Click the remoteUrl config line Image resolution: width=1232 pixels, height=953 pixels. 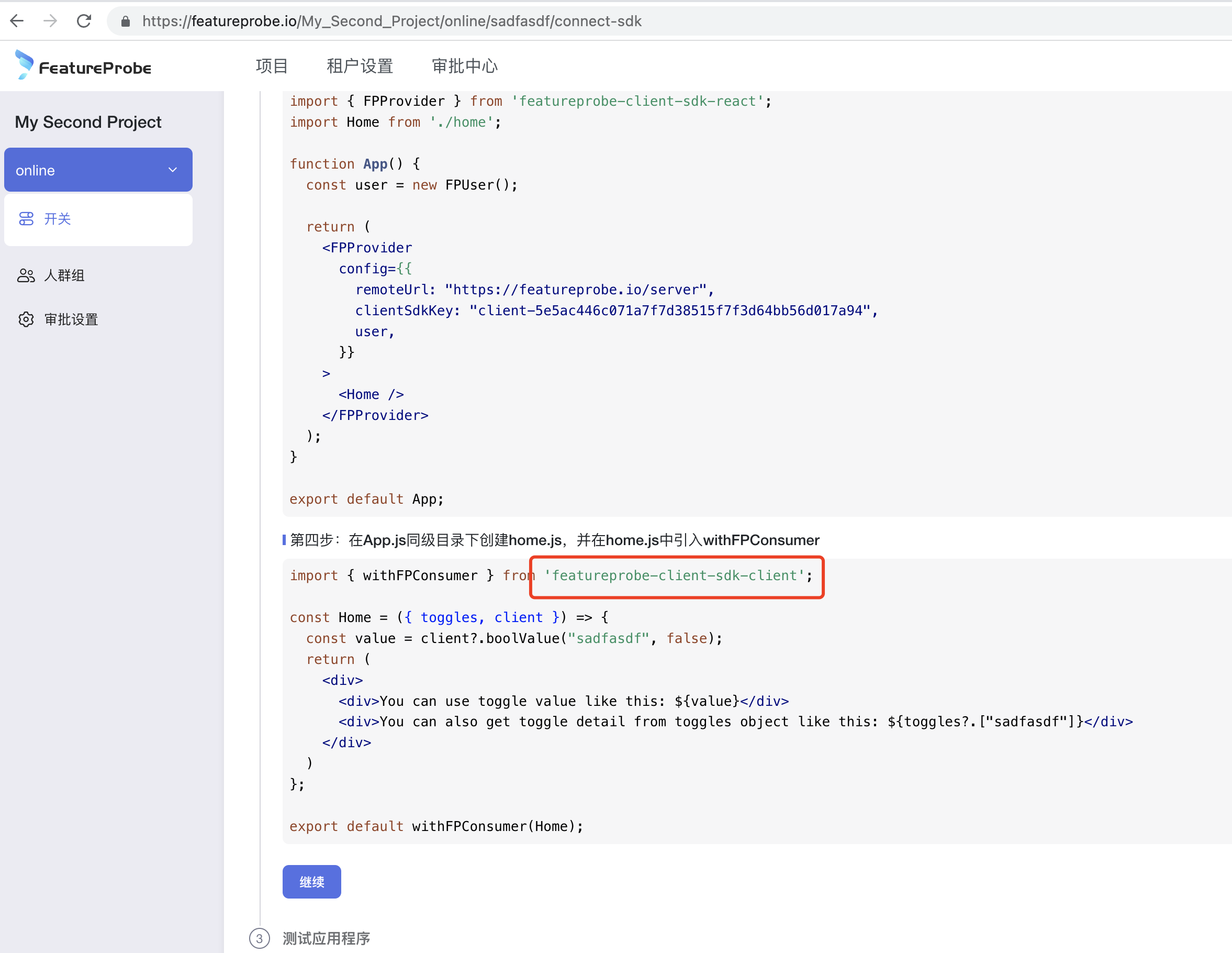[x=534, y=290]
